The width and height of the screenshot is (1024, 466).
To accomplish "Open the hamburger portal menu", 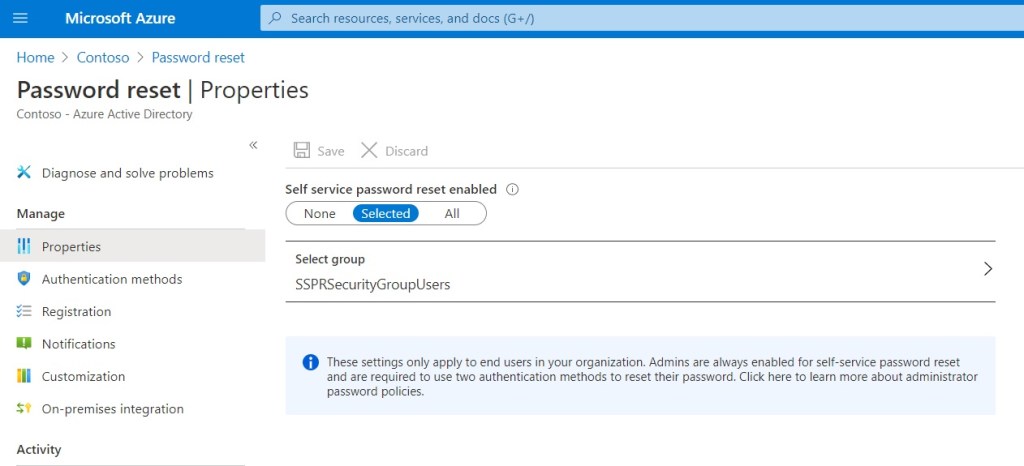I will (x=20, y=19).
